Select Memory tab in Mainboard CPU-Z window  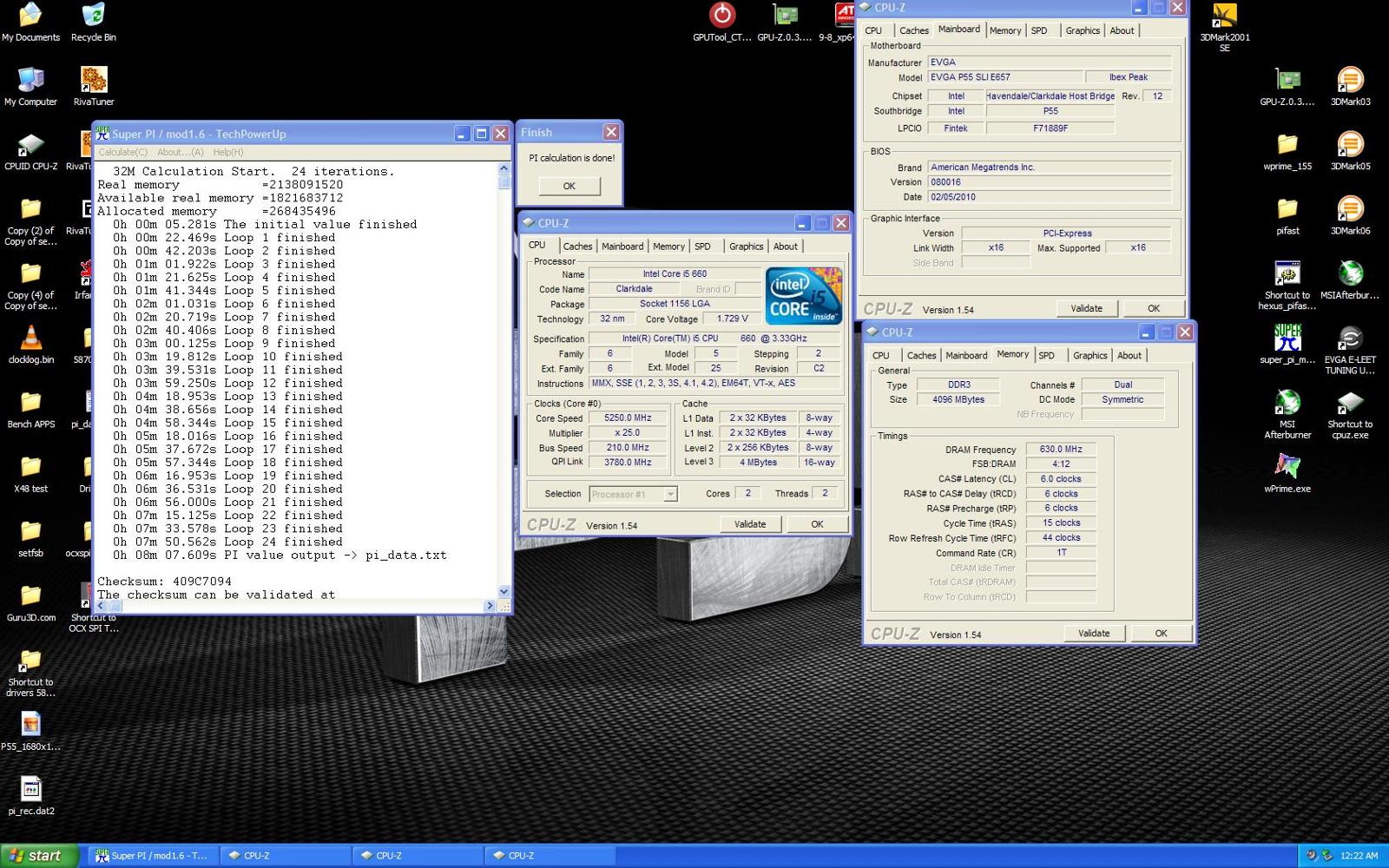click(1005, 30)
